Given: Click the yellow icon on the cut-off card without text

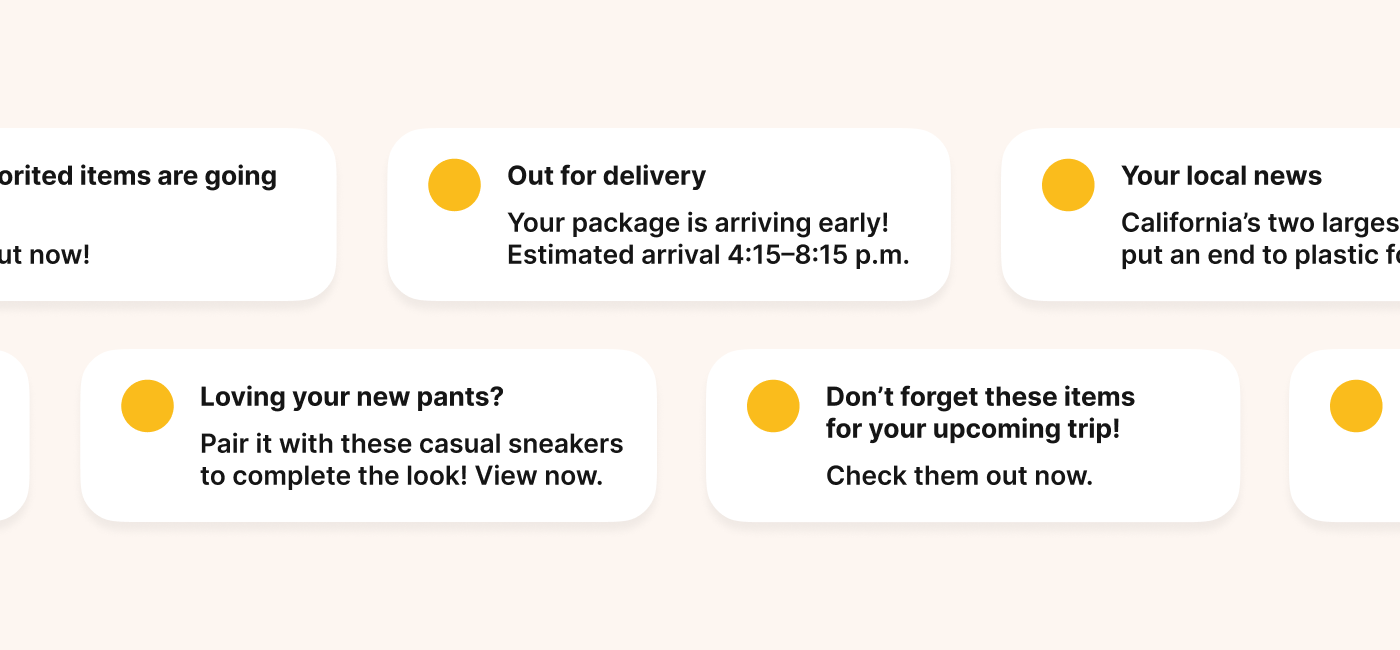Looking at the screenshot, I should [x=1355, y=406].
